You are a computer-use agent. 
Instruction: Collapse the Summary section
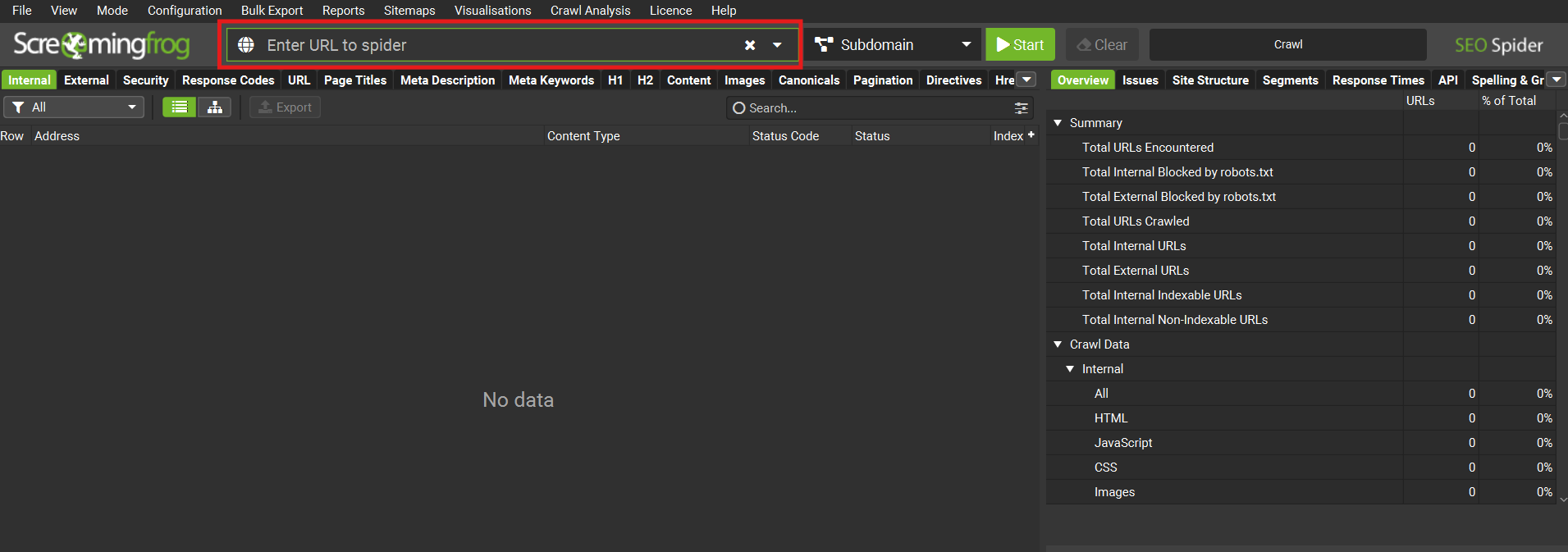point(1058,123)
